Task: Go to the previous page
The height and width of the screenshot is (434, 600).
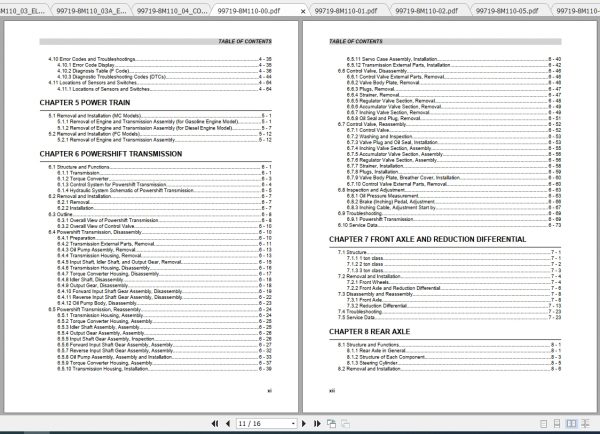Action: pyautogui.click(x=228, y=424)
